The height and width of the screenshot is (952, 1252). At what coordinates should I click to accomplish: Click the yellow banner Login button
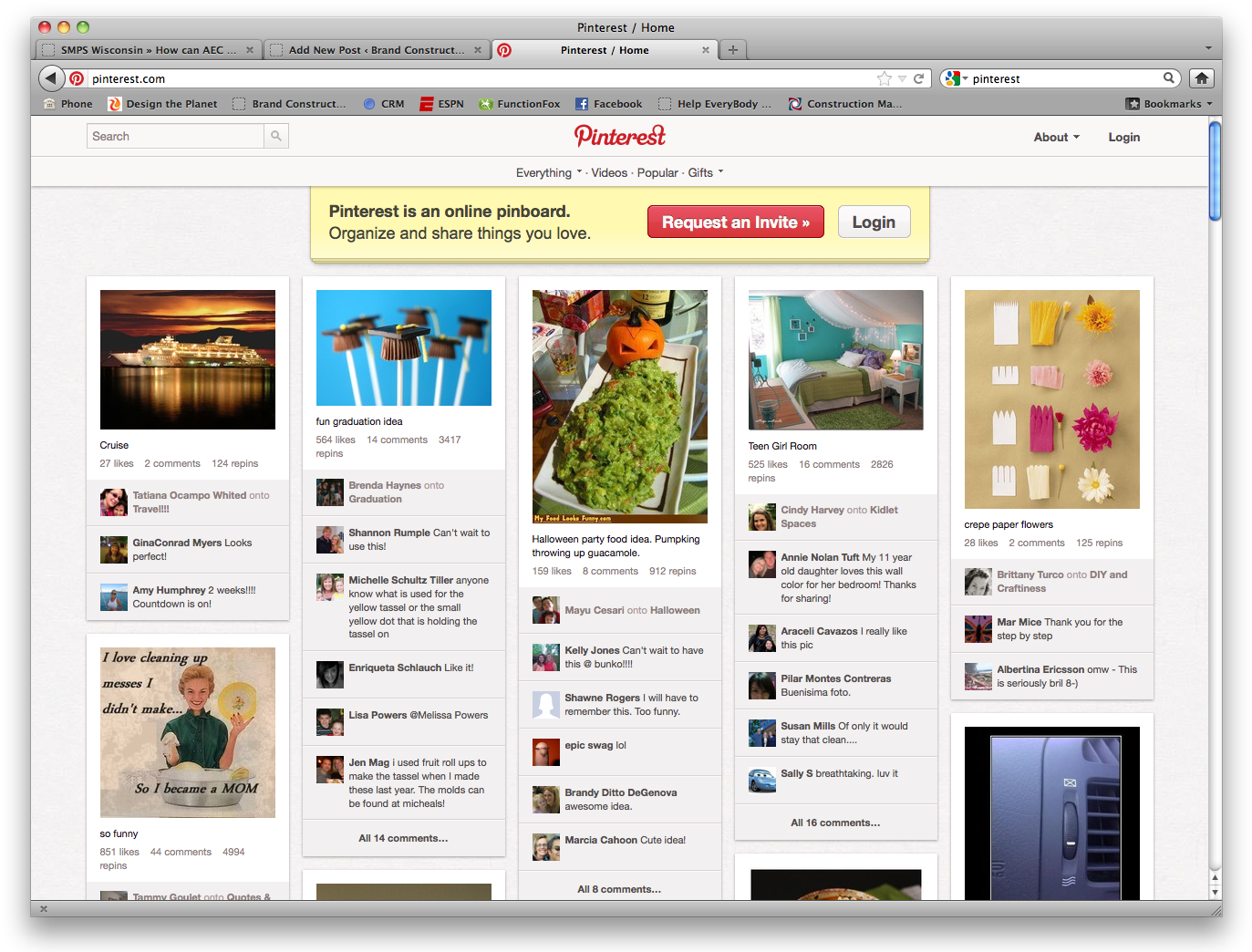[874, 222]
